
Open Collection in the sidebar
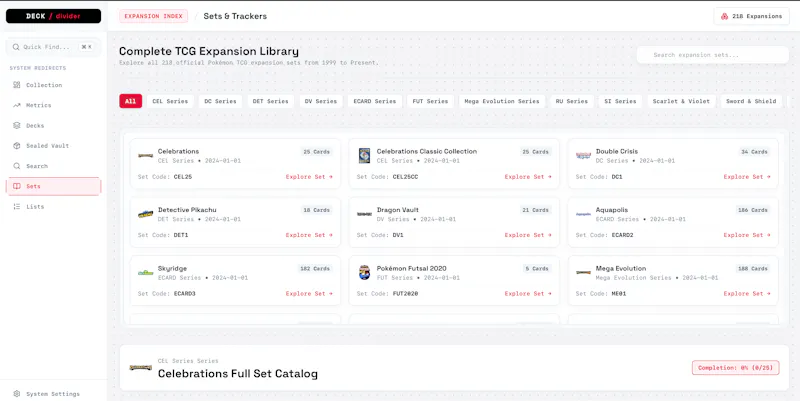click(54, 85)
